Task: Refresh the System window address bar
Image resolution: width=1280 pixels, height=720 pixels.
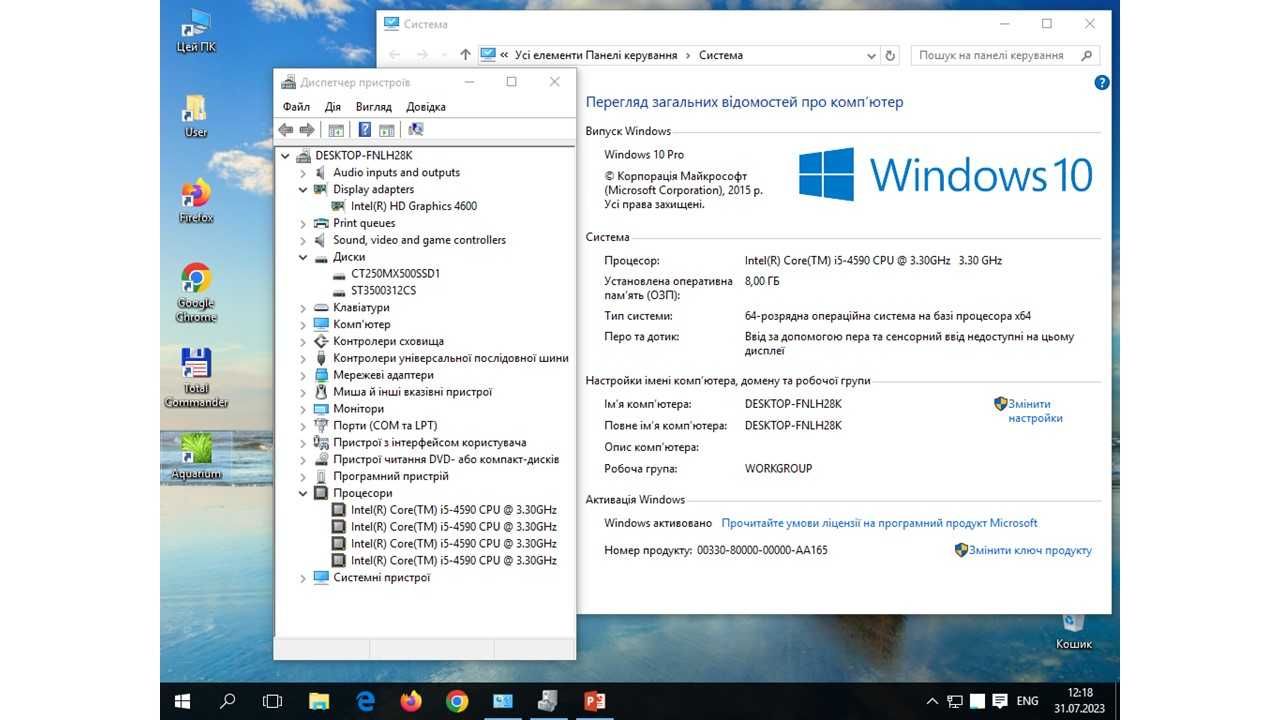Action: pyautogui.click(x=890, y=56)
